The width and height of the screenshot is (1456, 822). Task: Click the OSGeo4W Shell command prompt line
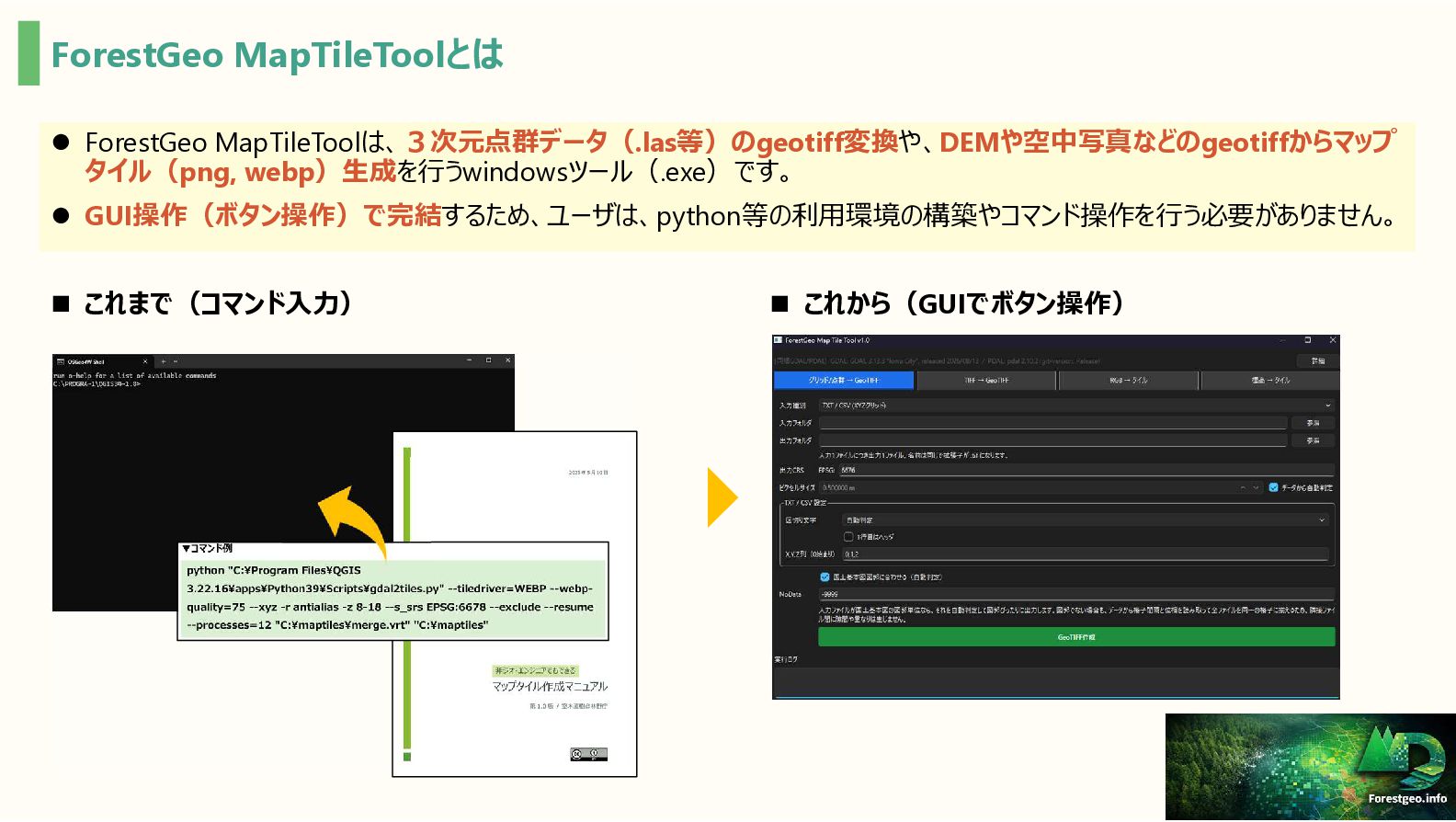(97, 384)
